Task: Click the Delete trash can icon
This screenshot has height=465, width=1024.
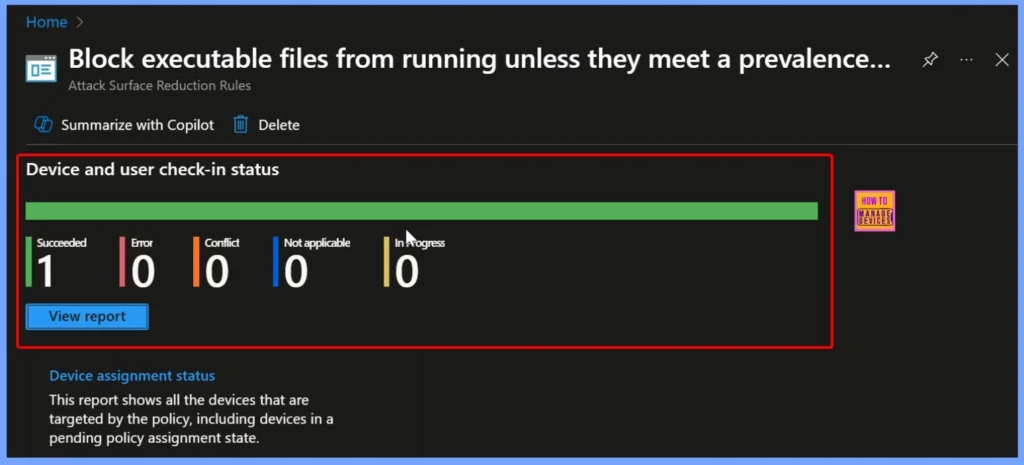Action: pyautogui.click(x=240, y=125)
